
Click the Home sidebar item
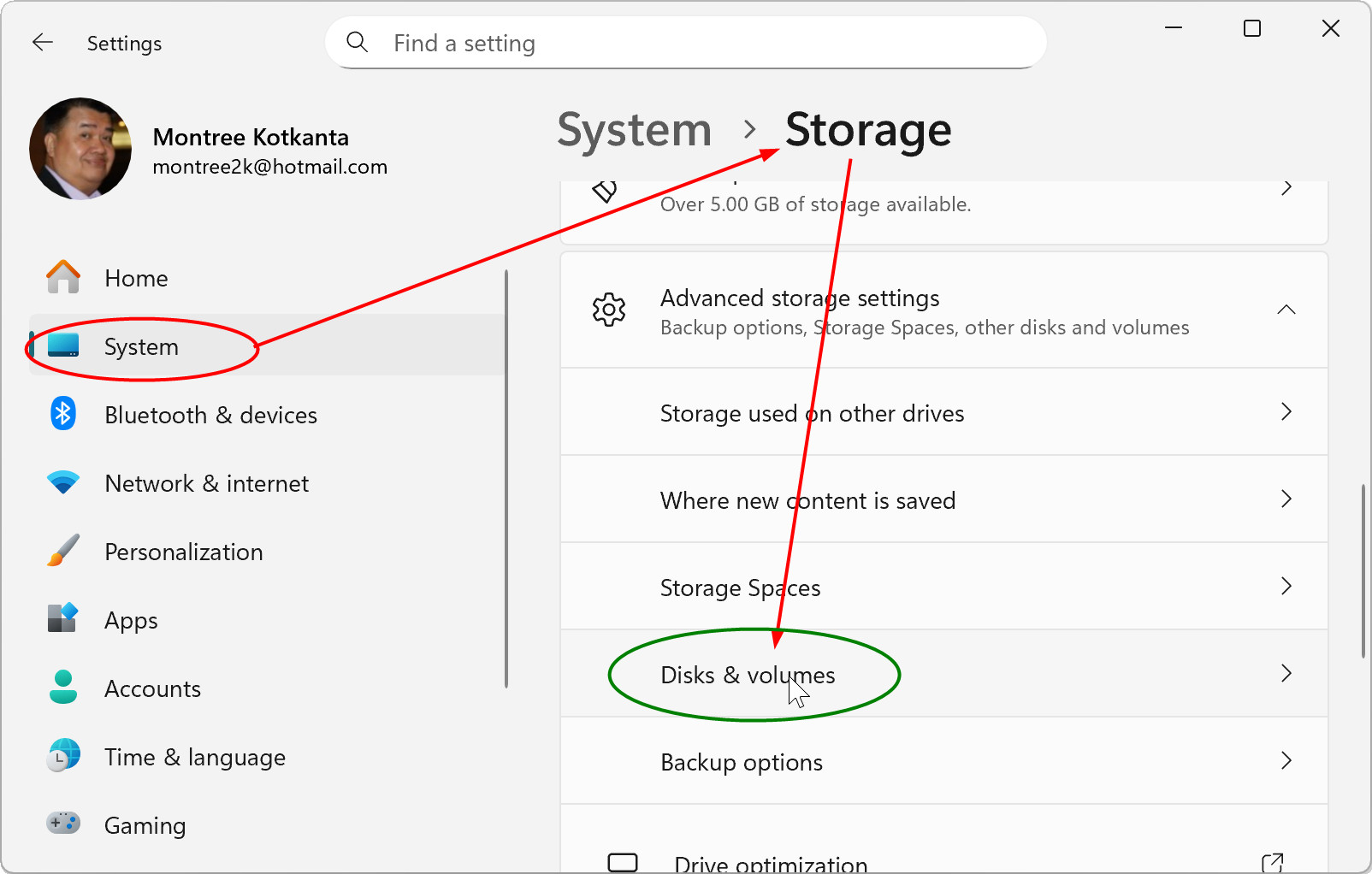[x=136, y=277]
